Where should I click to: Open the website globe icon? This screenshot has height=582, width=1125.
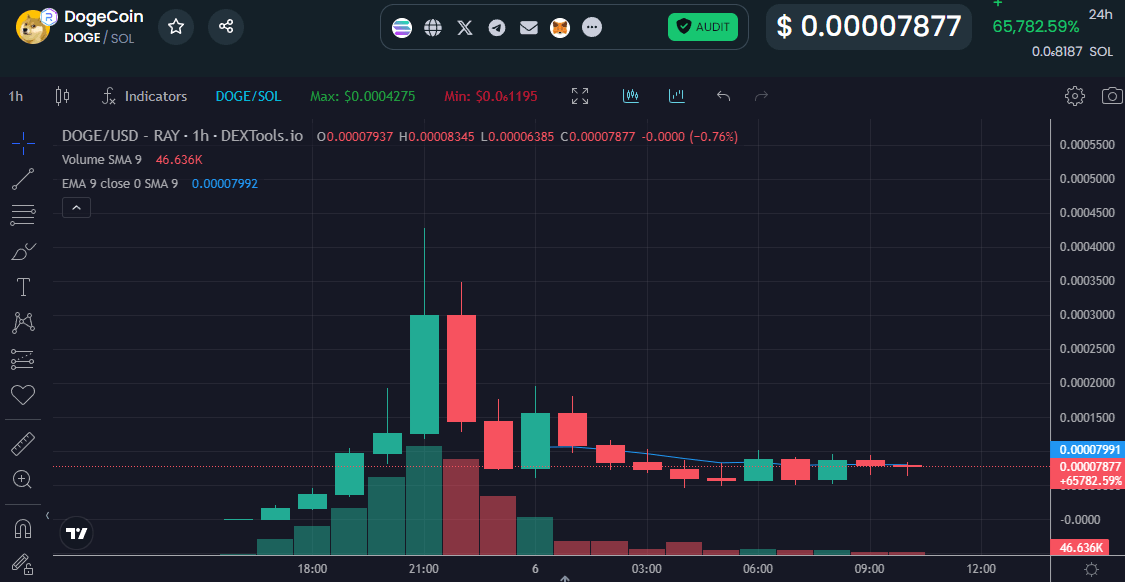(x=433, y=28)
